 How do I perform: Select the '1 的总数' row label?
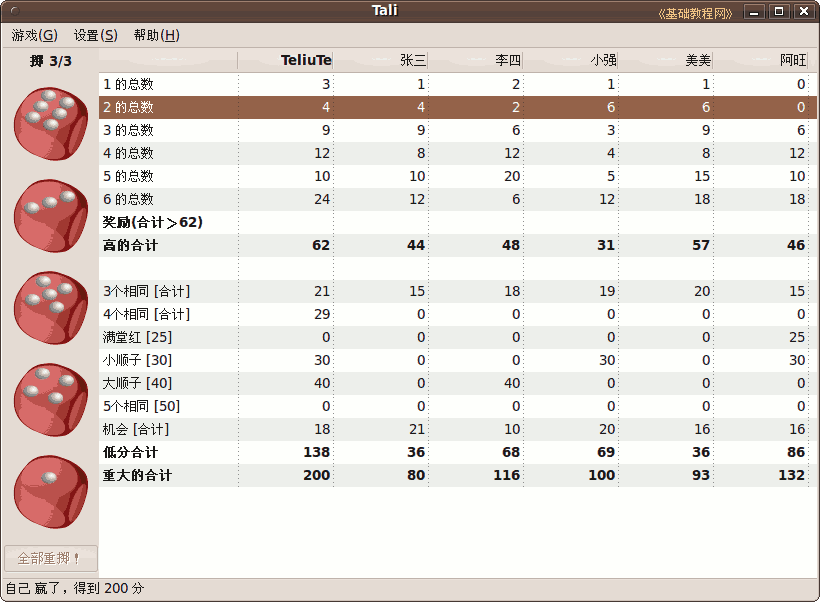tap(128, 84)
